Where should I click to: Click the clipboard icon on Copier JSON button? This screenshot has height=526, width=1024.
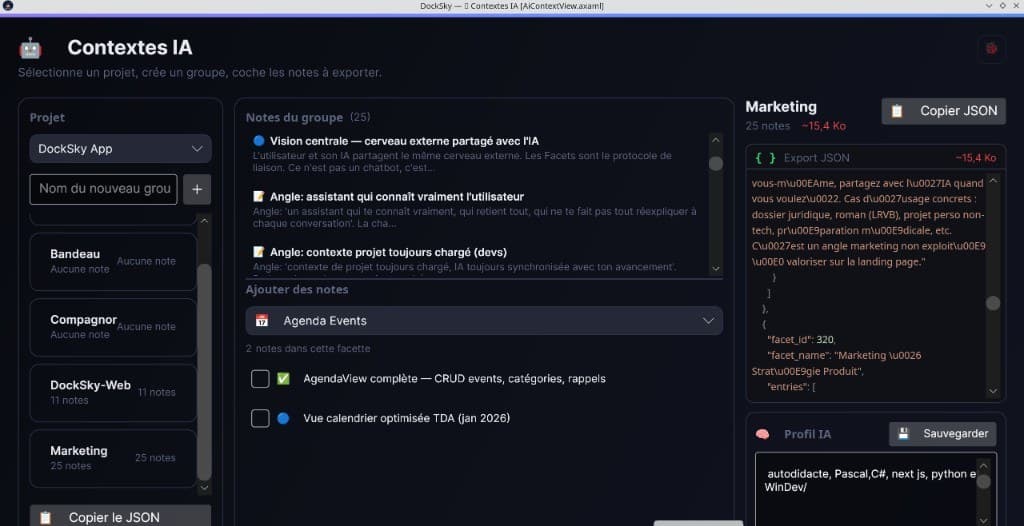pos(897,111)
